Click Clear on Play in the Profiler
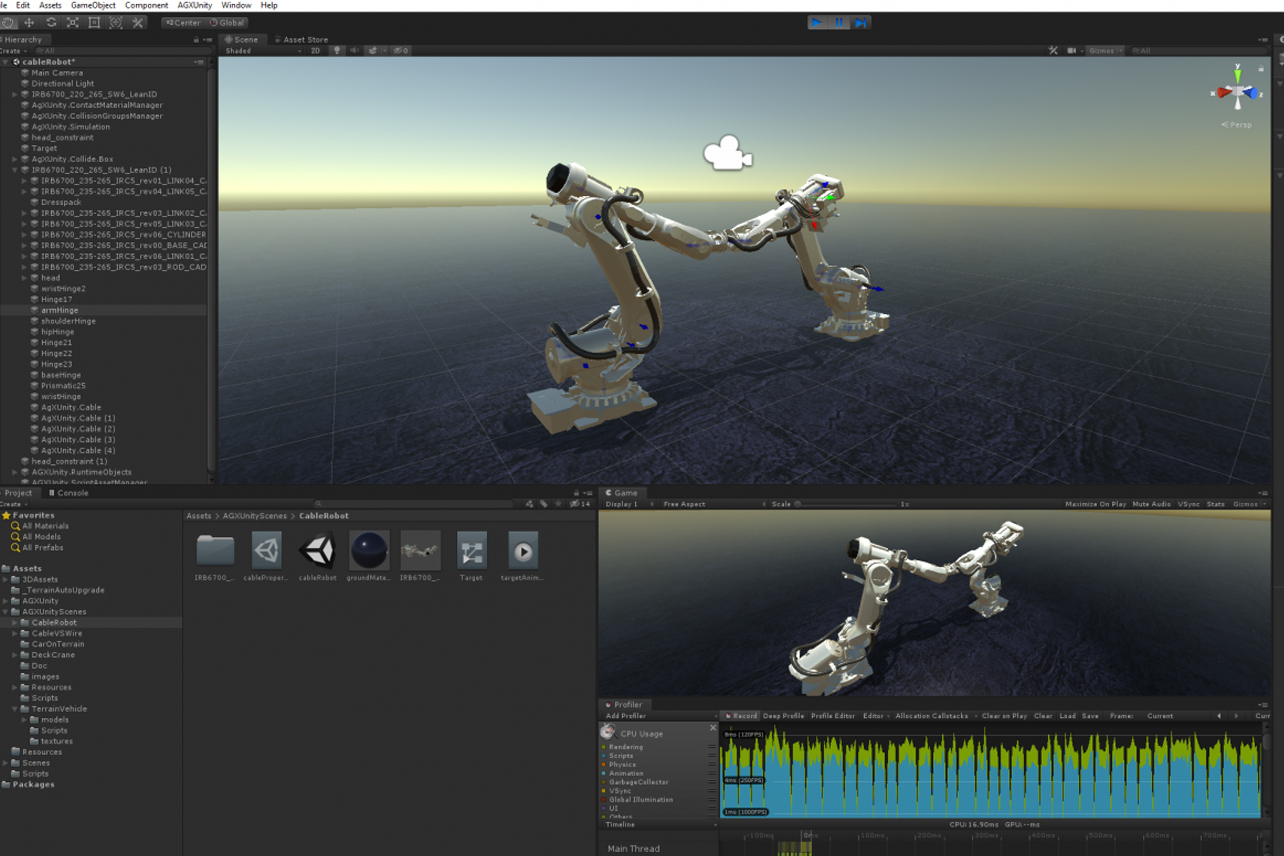 coord(1003,716)
